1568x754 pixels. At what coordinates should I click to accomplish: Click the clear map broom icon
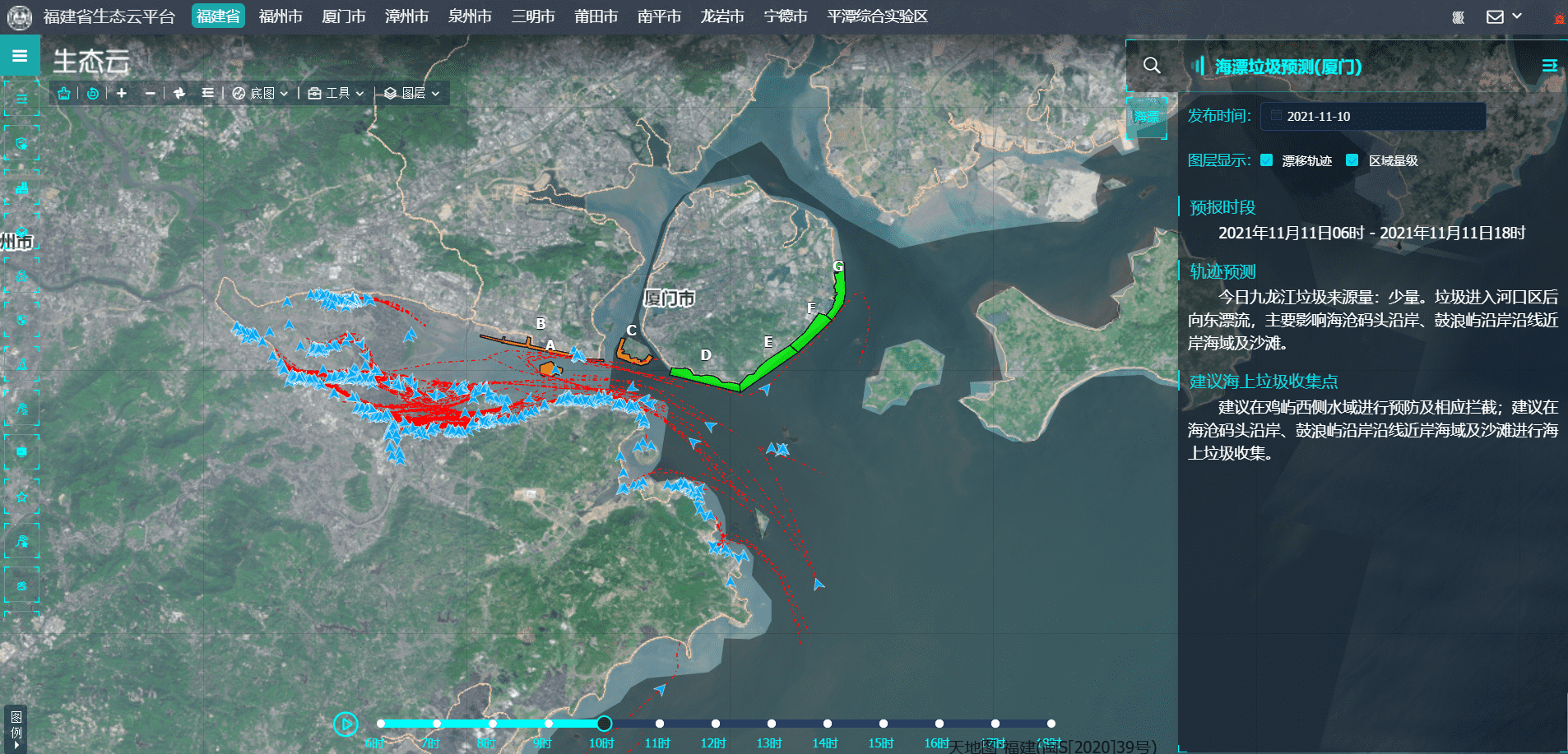(64, 94)
